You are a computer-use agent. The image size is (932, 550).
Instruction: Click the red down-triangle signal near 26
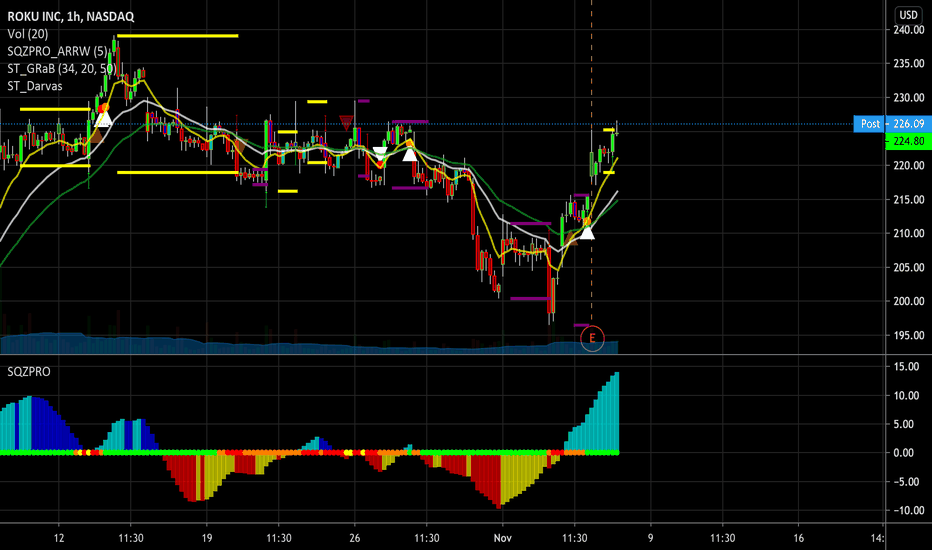[346, 123]
